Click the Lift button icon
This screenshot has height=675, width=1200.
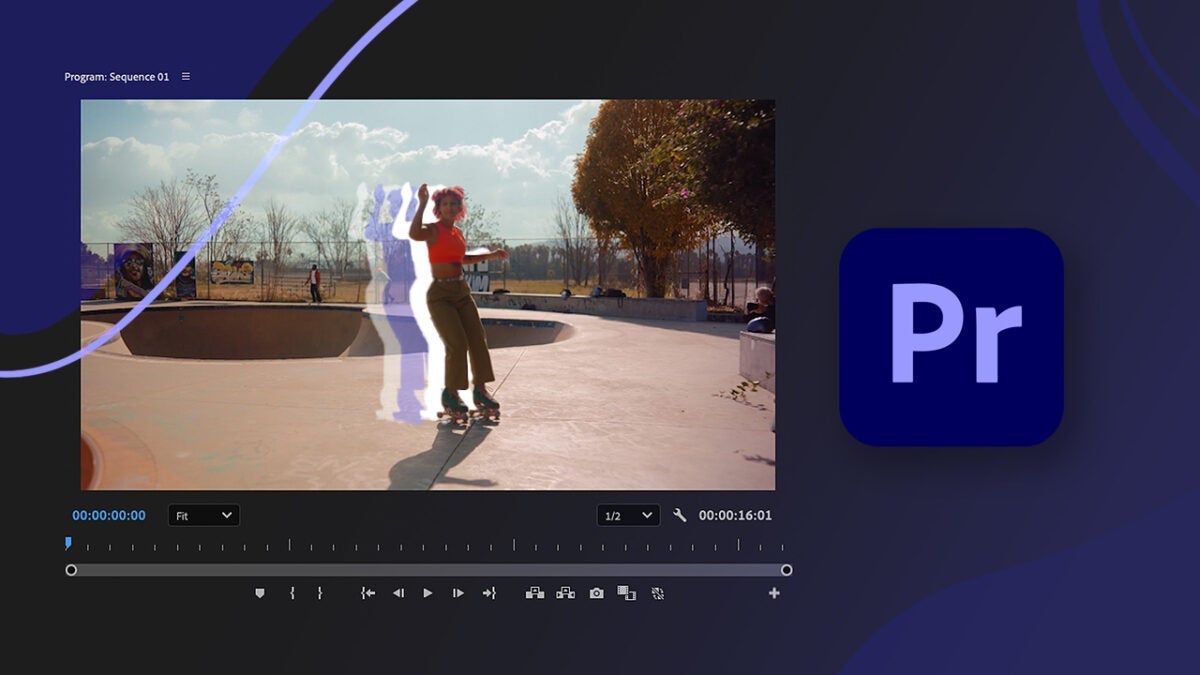(x=535, y=593)
